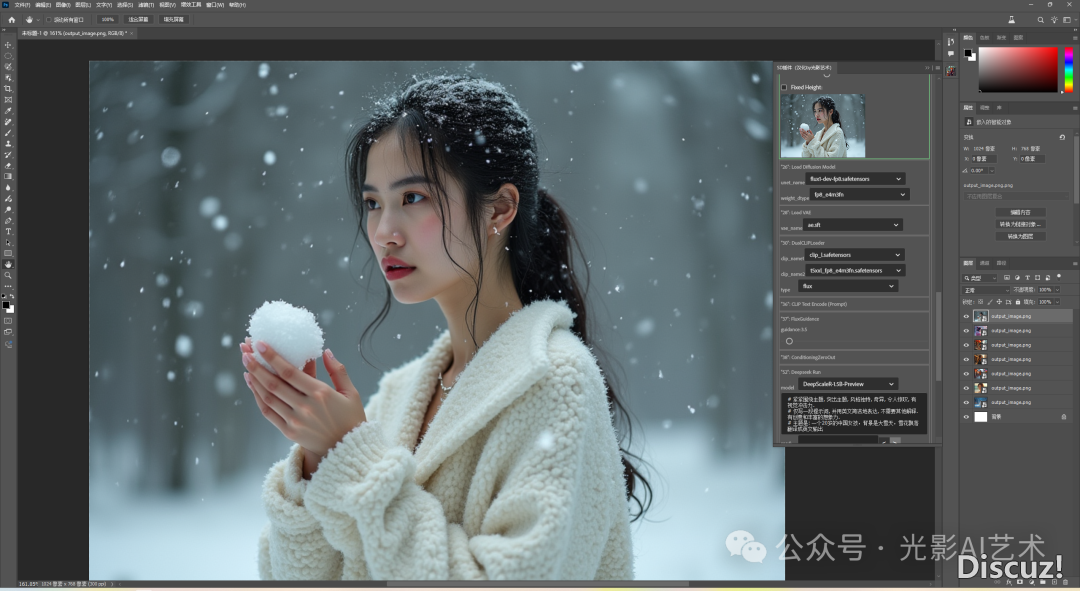Click the reset transform icon in Properties
Image resolution: width=1080 pixels, height=591 pixels.
(1062, 137)
